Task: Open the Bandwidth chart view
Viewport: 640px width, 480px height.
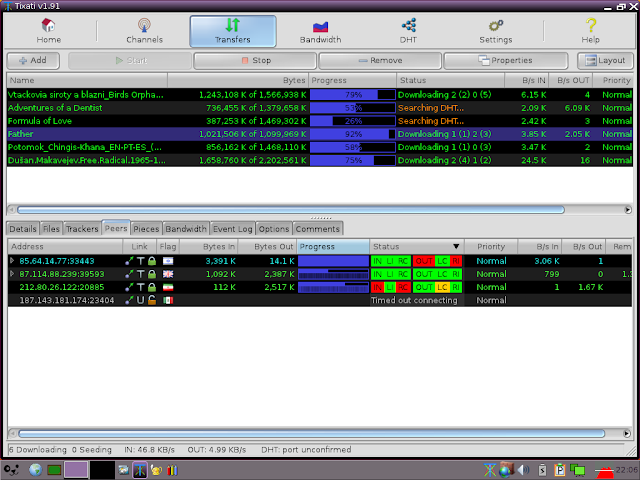Action: (320, 31)
